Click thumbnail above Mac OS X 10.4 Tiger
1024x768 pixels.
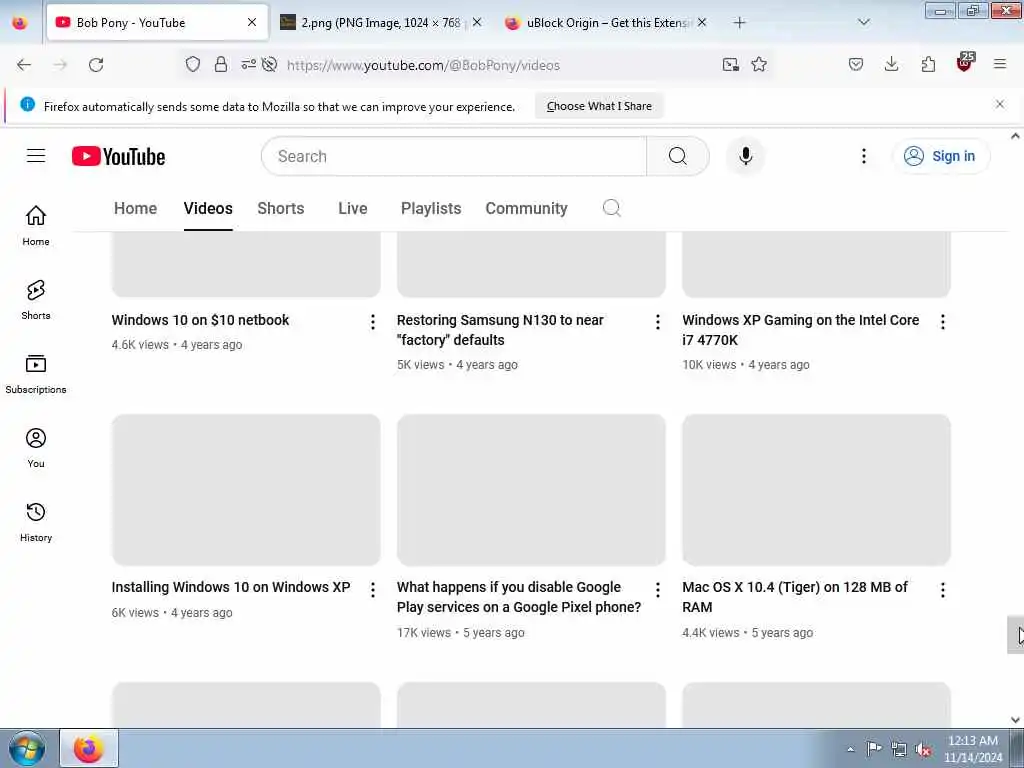coord(816,490)
